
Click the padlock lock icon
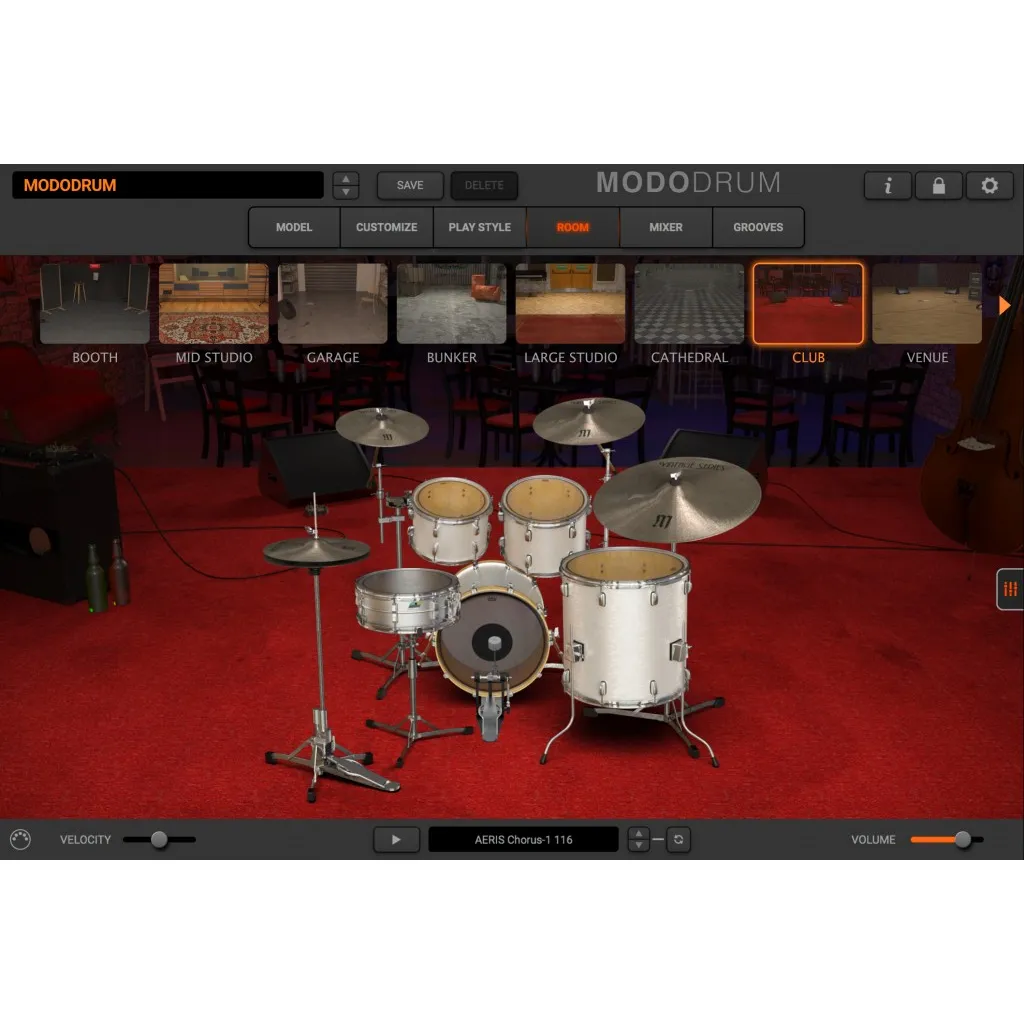[938, 186]
